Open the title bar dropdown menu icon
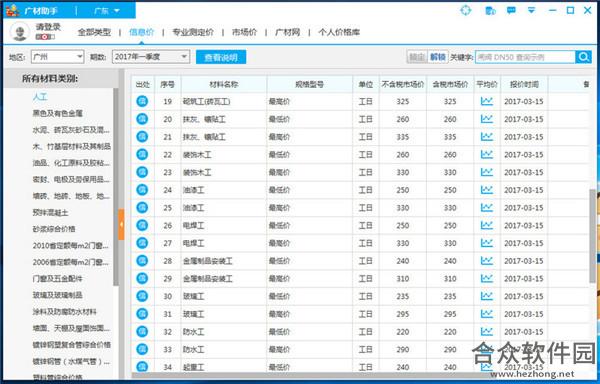The height and width of the screenshot is (384, 600). click(x=532, y=10)
